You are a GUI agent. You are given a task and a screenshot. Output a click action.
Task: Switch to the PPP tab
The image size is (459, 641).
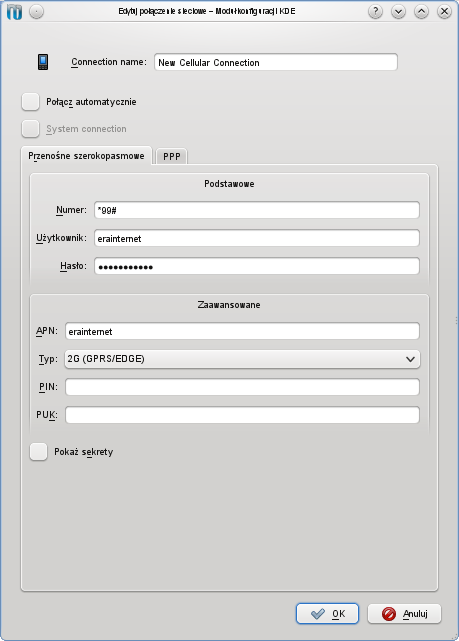pos(172,156)
